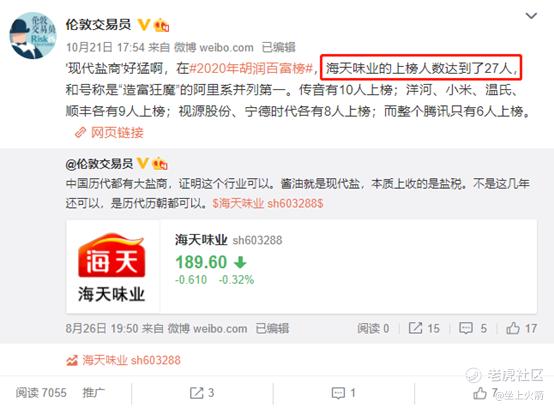Click the orange V verified badge beside the top username
The height and width of the screenshot is (408, 554).
(143, 24)
